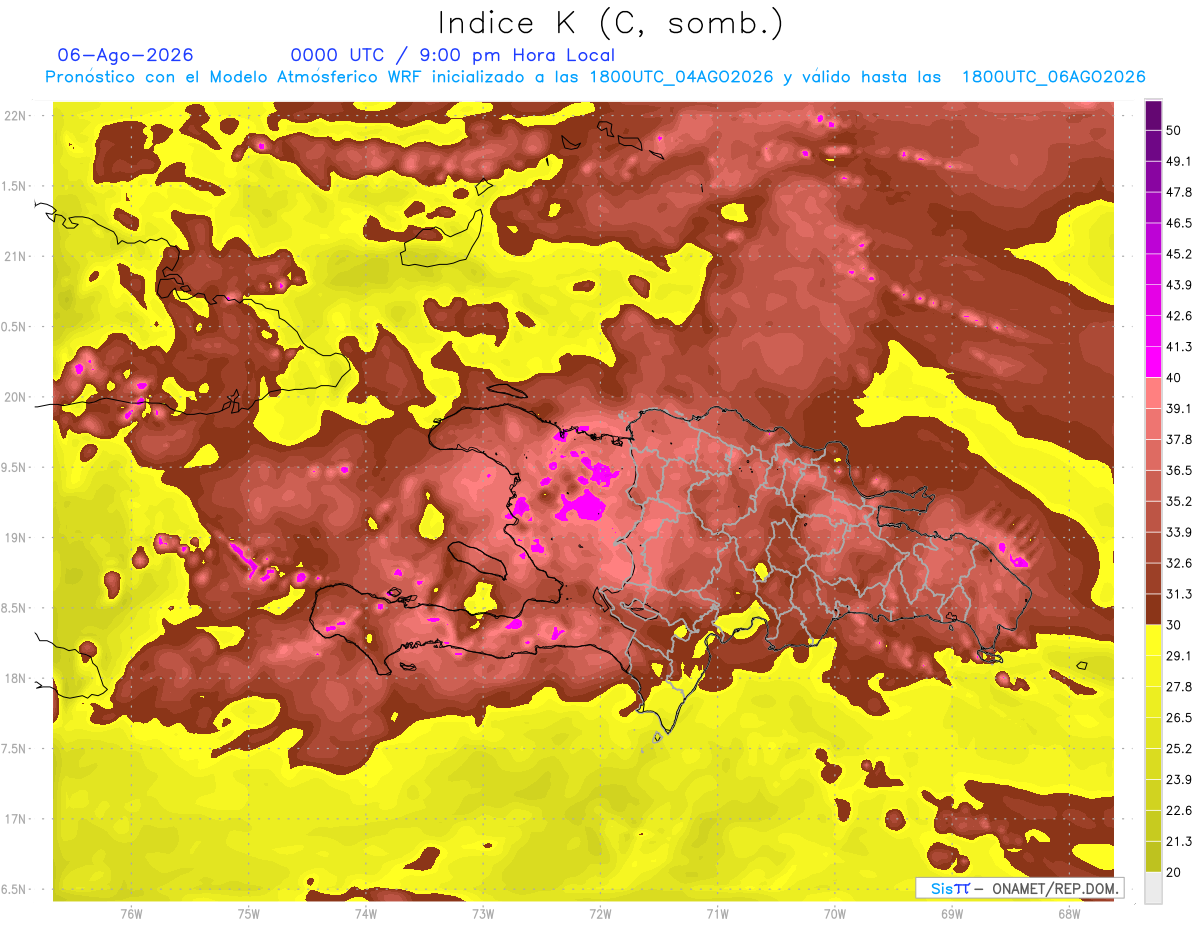Click the colorbar value "43.9"
Viewport: 1200px width, 927px height.
pyautogui.click(x=1179, y=285)
